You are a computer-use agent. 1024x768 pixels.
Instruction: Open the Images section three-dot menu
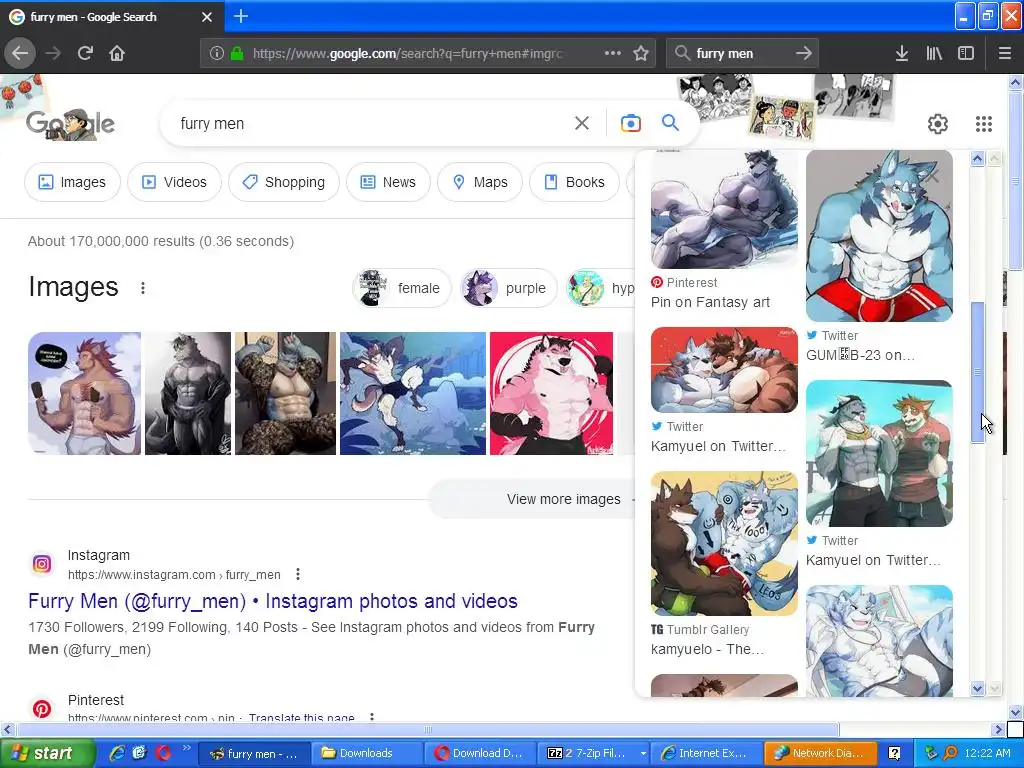pyautogui.click(x=143, y=288)
